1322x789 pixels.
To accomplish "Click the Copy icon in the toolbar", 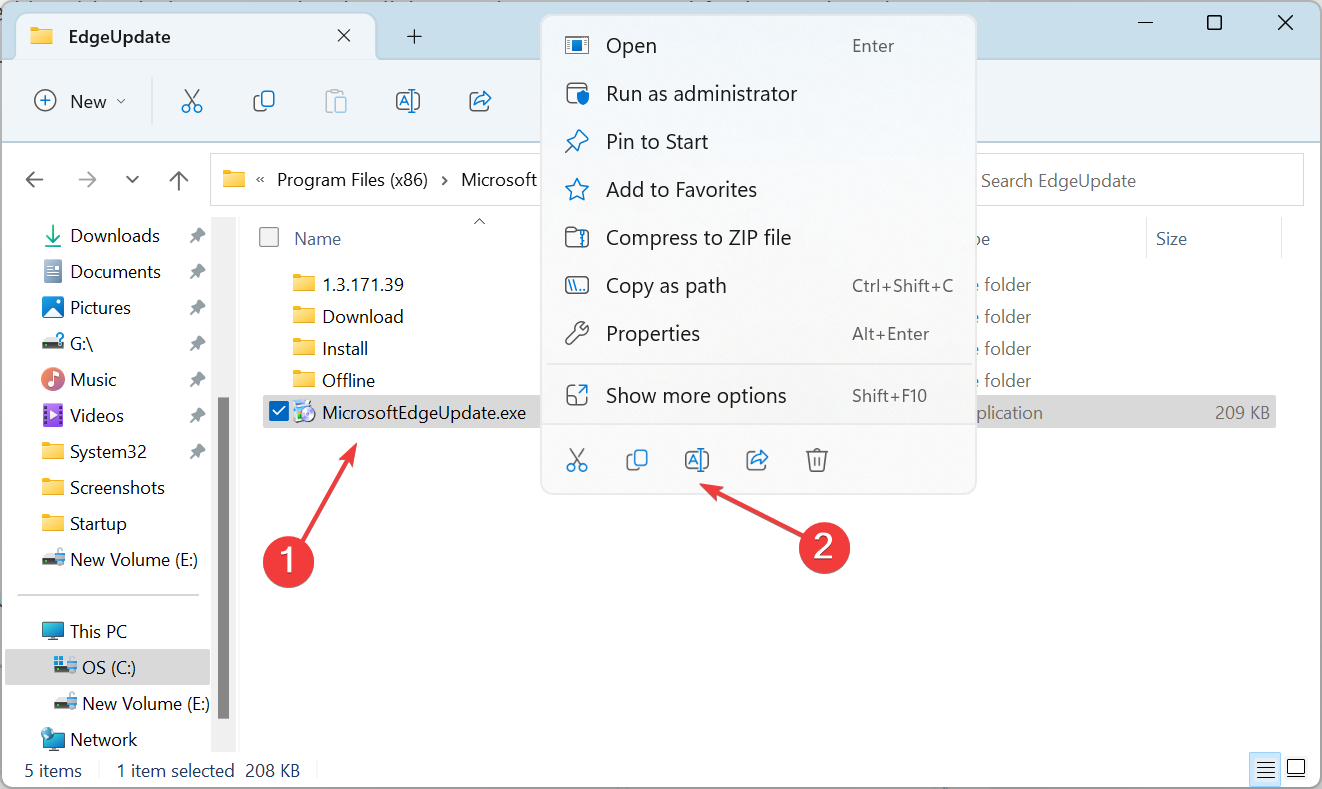I will [x=264, y=101].
